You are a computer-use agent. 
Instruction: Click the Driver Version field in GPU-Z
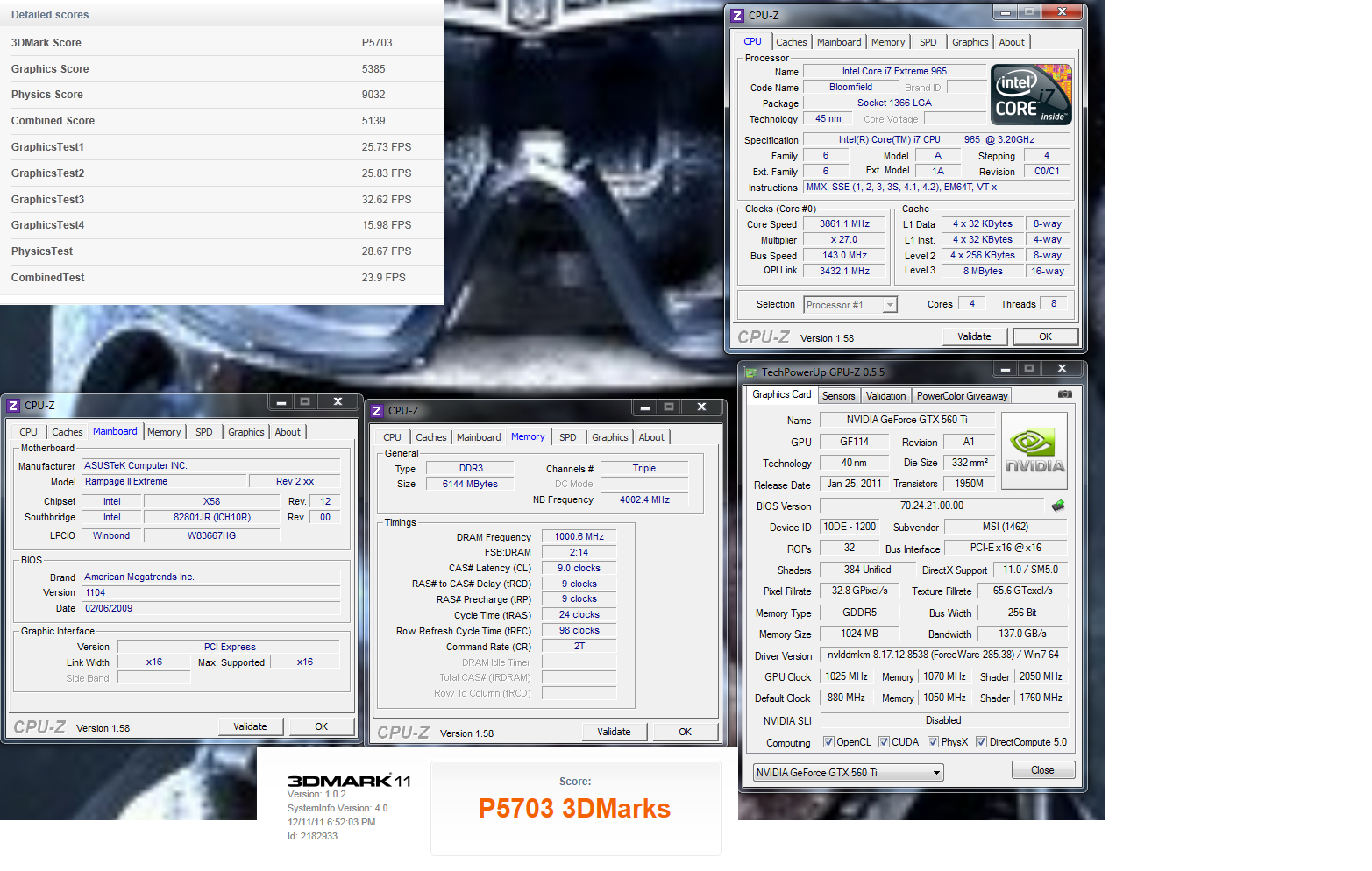(943, 655)
